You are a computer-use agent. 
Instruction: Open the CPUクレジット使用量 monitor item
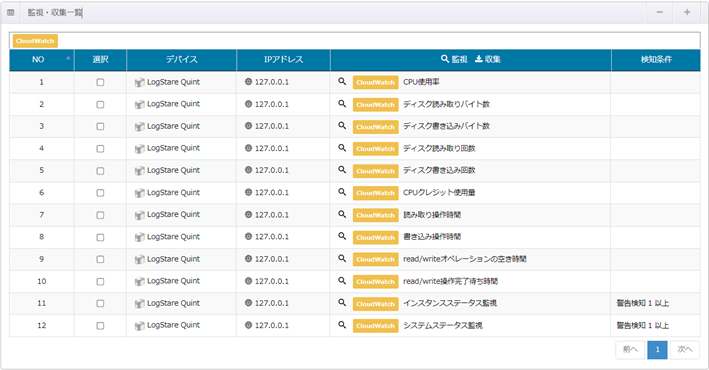[x=439, y=193]
